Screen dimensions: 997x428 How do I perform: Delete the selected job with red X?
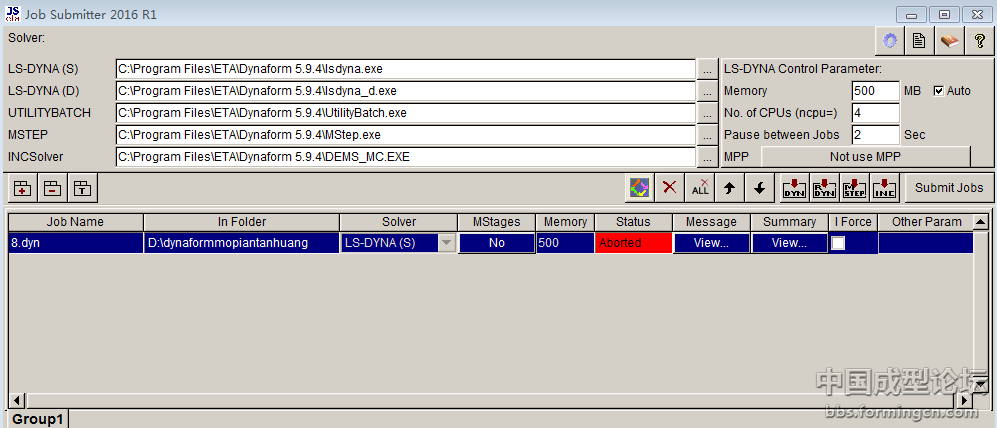[x=670, y=187]
